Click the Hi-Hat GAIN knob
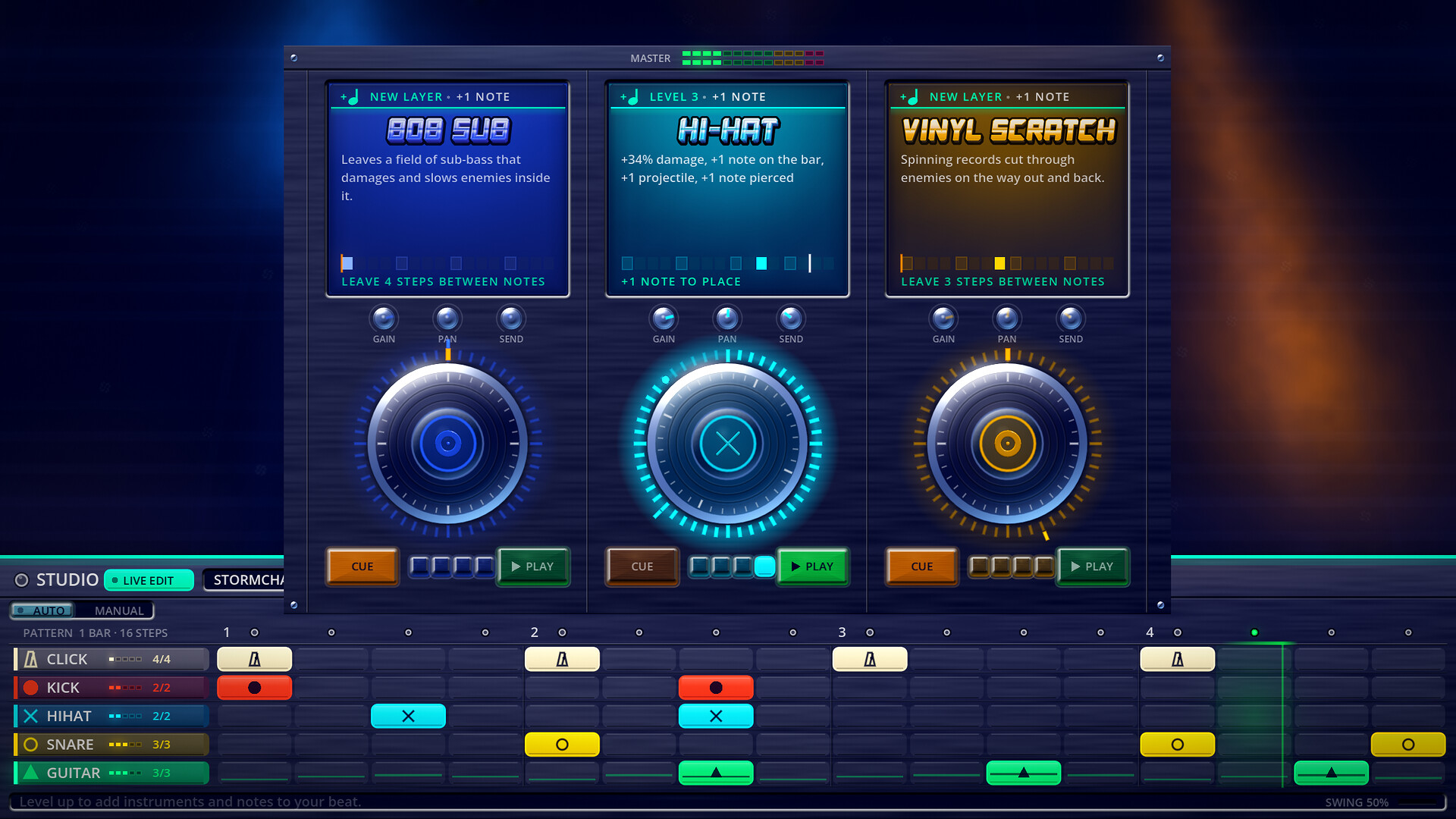 click(664, 318)
